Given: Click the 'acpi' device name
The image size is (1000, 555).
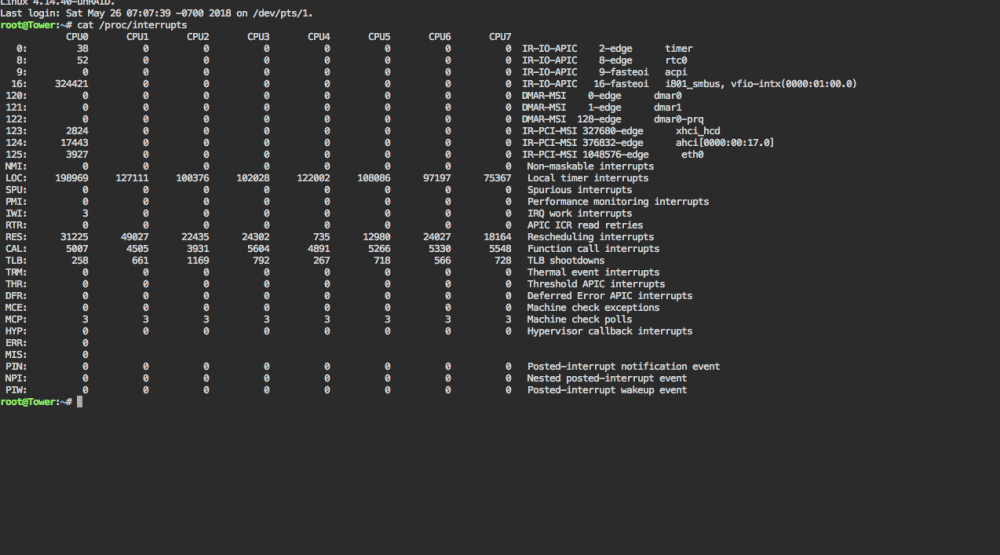Looking at the screenshot, I should 676,72.
